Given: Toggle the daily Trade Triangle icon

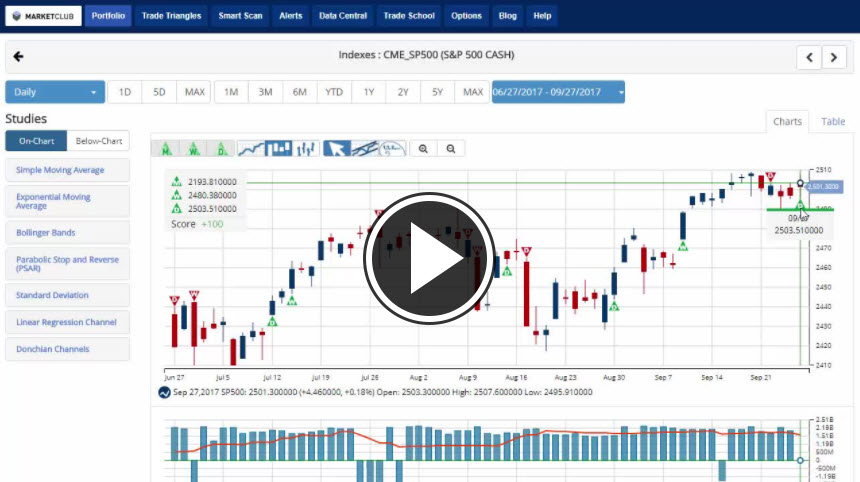Looking at the screenshot, I should [222, 148].
